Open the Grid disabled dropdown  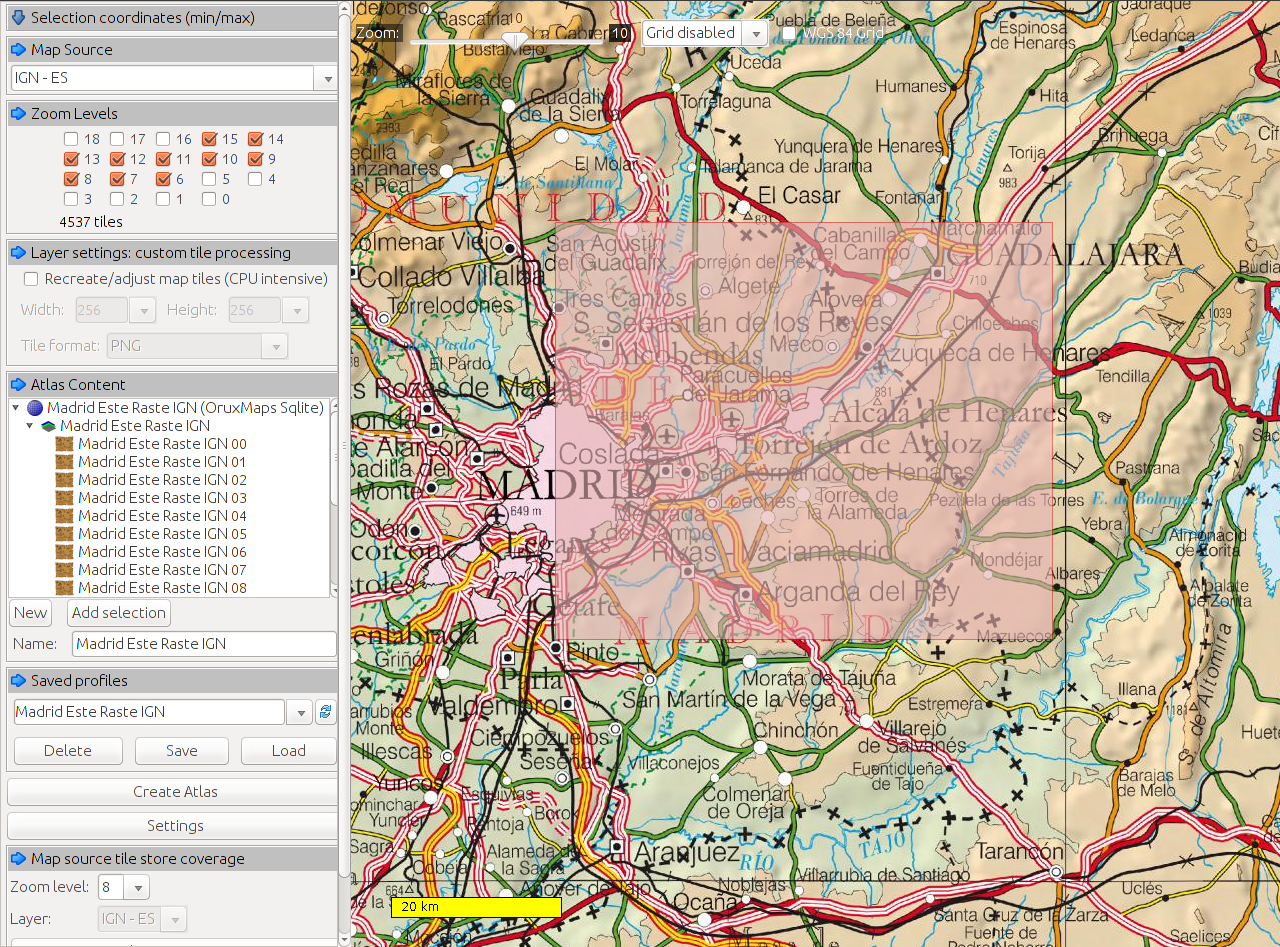(756, 33)
